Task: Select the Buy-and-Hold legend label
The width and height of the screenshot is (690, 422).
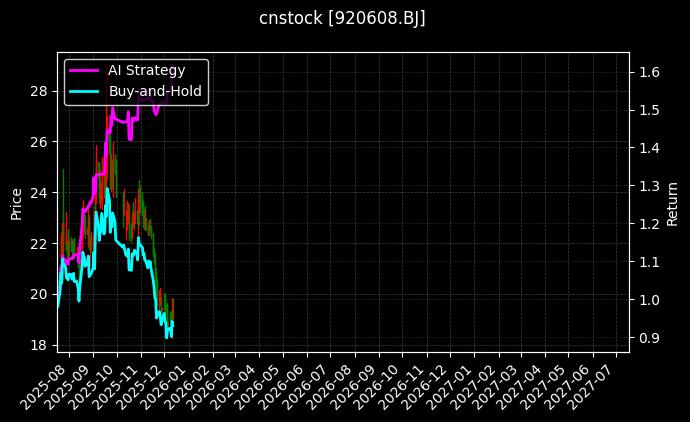Action: click(x=155, y=91)
